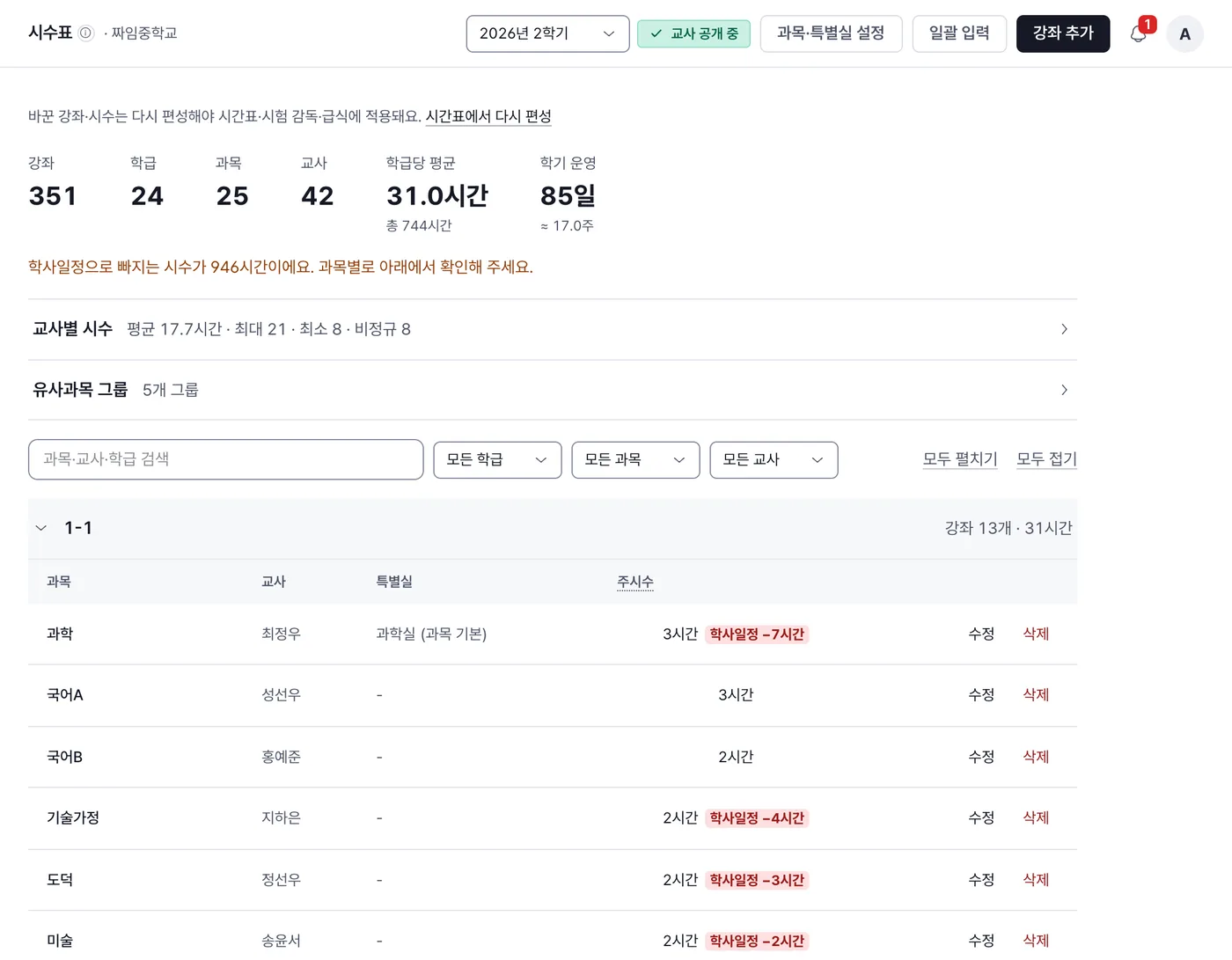Viewport: 1232px width, 960px height.
Task: Expand the 유사과목 그룹 row
Action: 553,390
